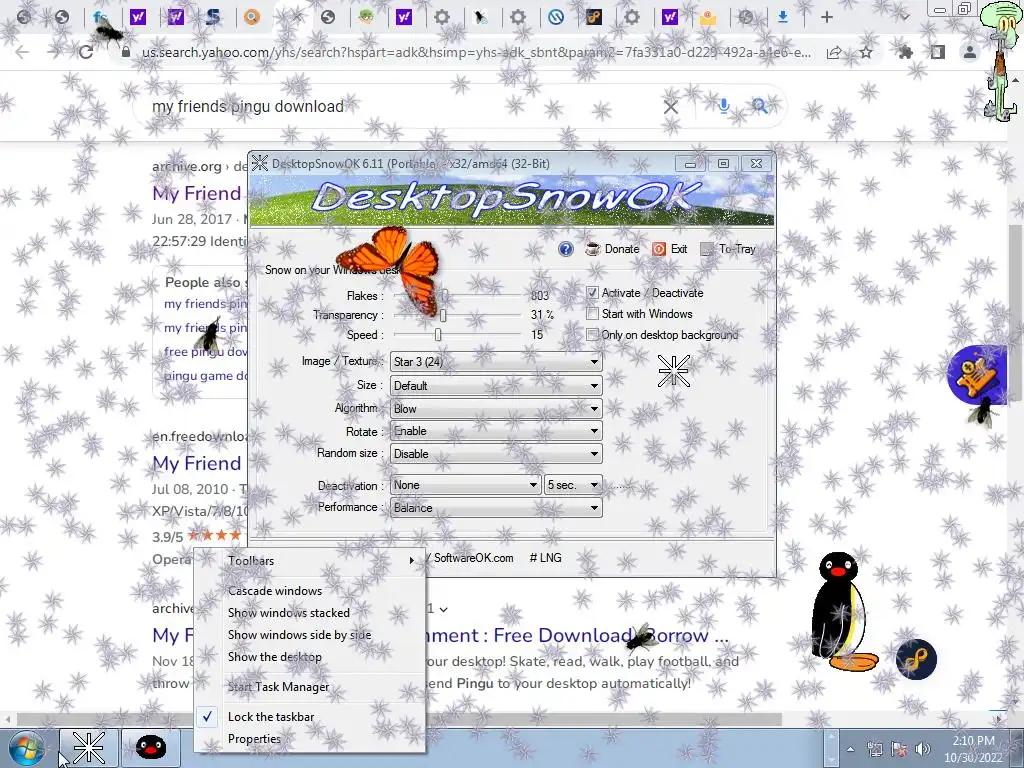Open the browser side panel icon
The width and height of the screenshot is (1024, 768).
(938, 52)
